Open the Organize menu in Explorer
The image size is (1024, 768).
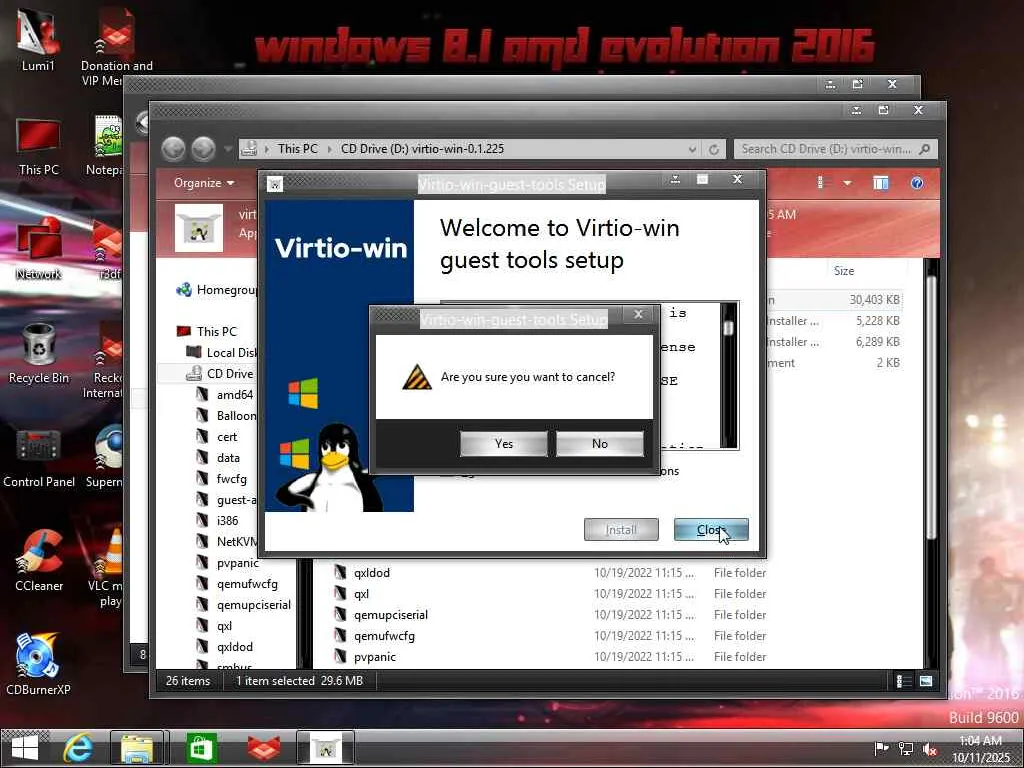(x=204, y=183)
